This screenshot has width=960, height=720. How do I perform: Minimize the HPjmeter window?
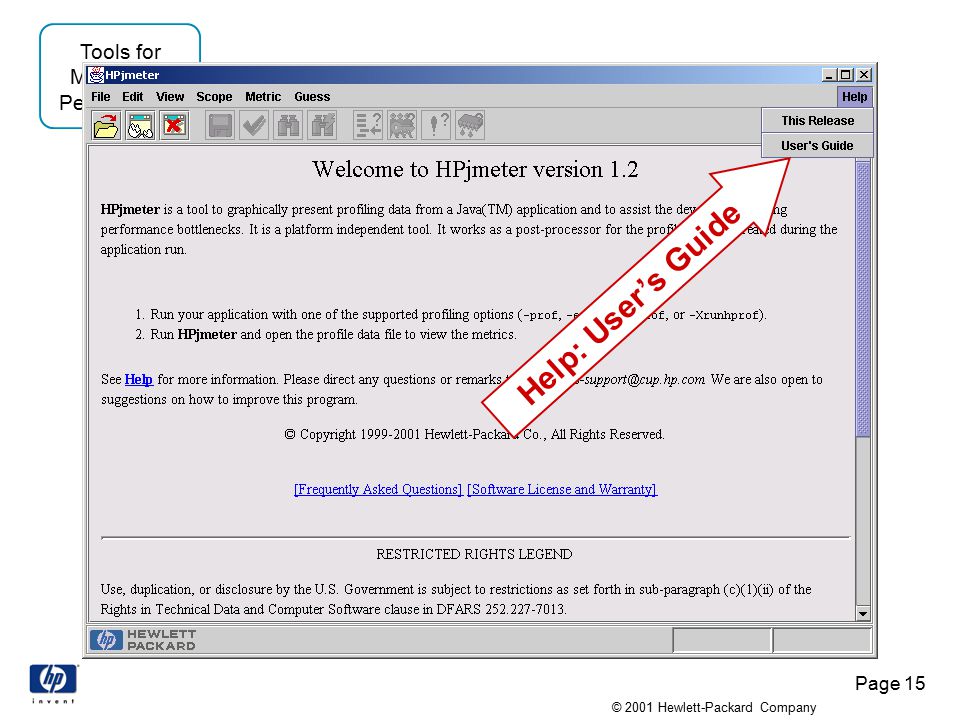pos(829,75)
